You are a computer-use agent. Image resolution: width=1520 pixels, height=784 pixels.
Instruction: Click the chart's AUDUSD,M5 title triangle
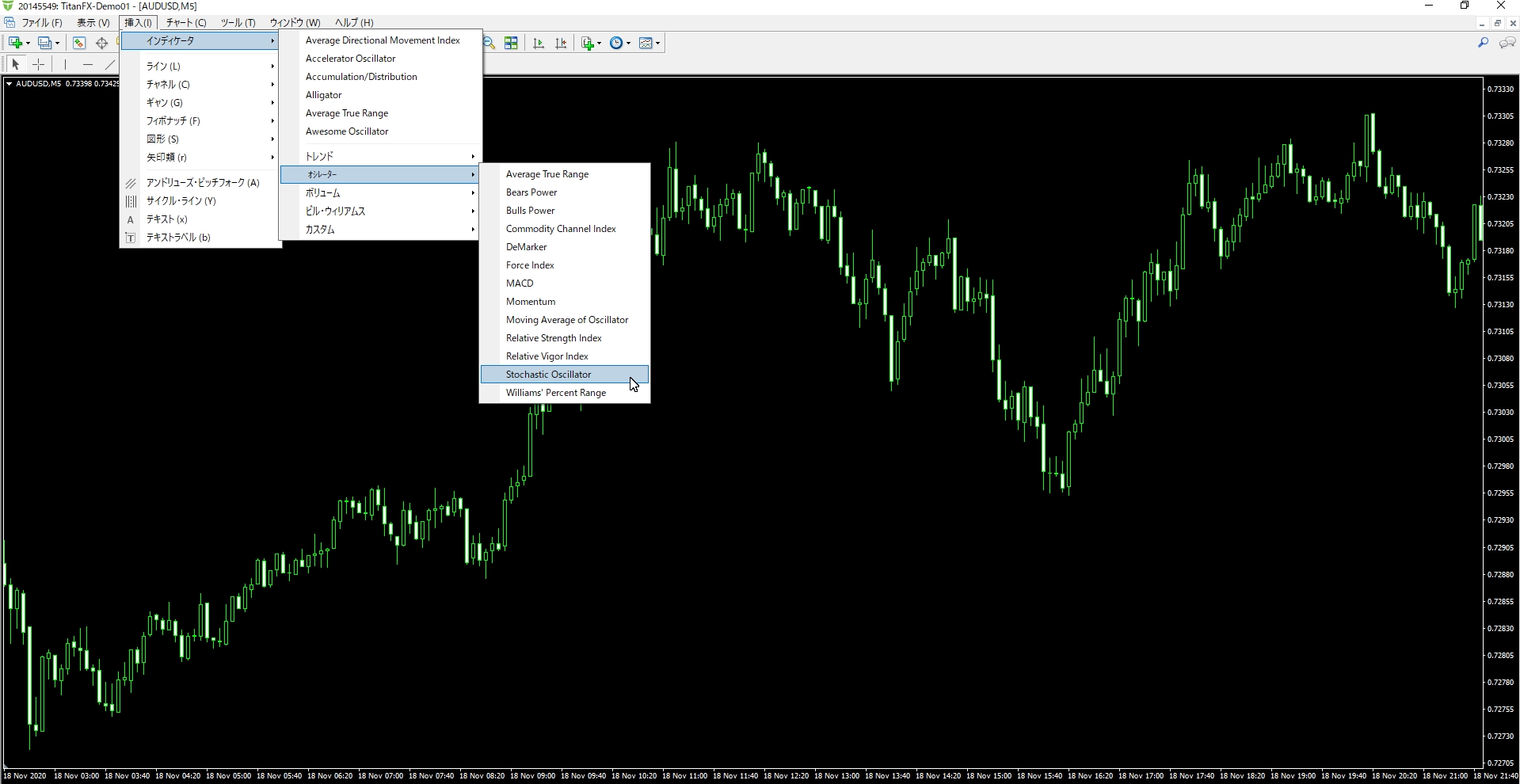9,83
